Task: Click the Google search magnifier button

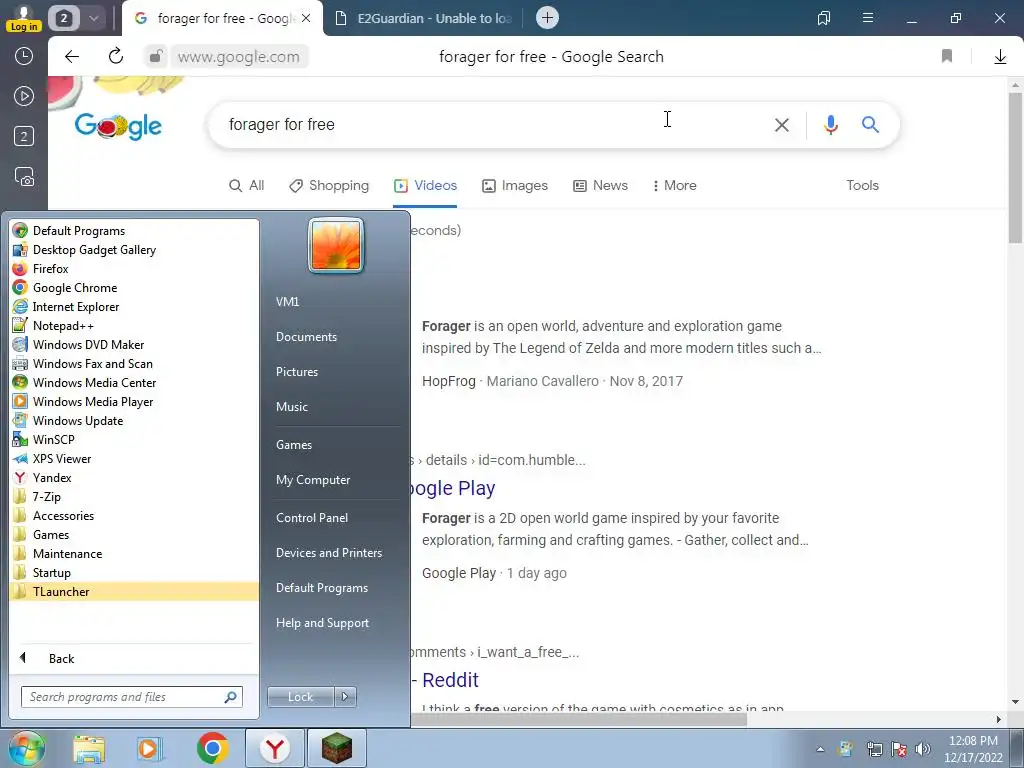Action: 870,124
